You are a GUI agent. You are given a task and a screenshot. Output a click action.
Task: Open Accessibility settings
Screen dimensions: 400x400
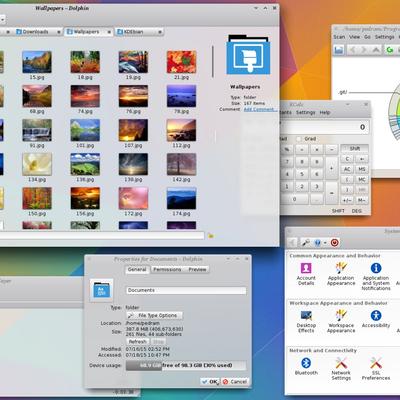376,319
